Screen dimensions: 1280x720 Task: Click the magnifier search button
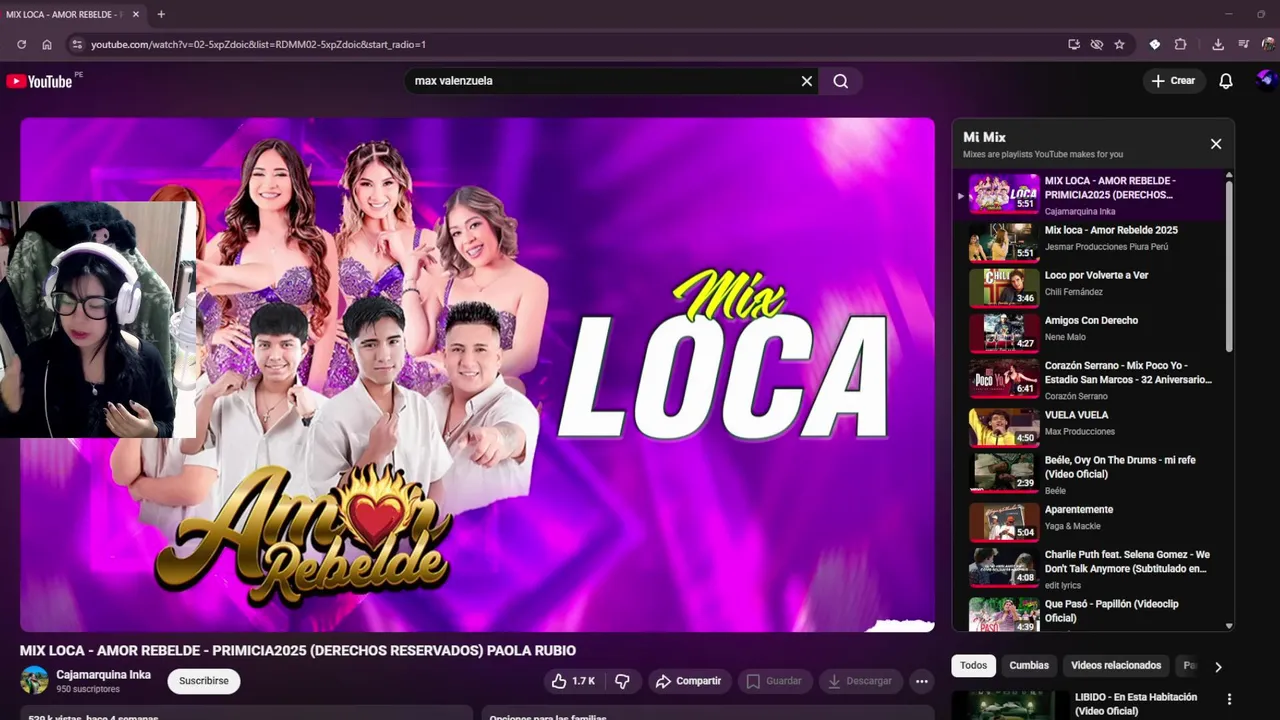[x=840, y=81]
